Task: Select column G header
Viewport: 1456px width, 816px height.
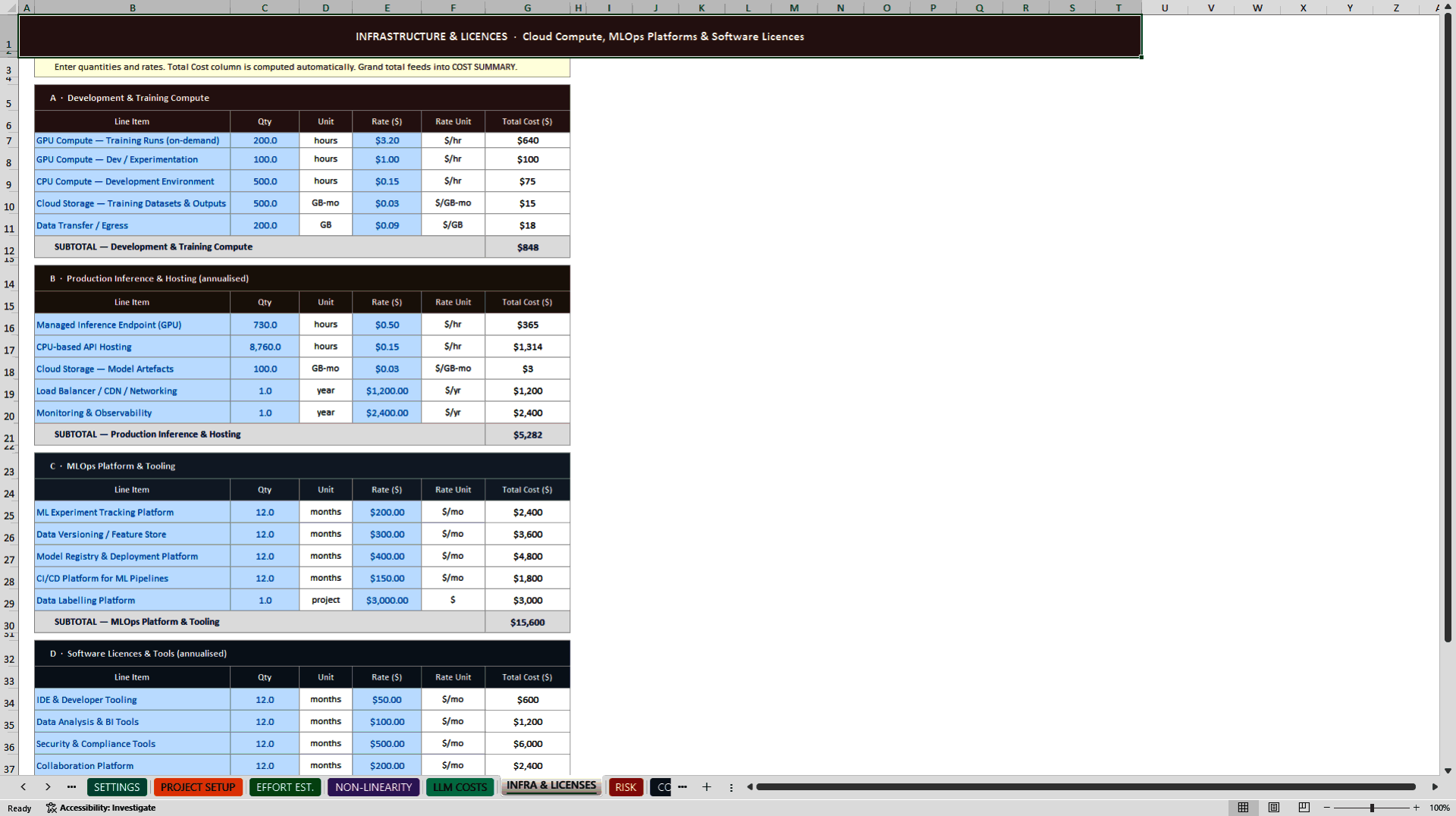Action: coord(527,8)
